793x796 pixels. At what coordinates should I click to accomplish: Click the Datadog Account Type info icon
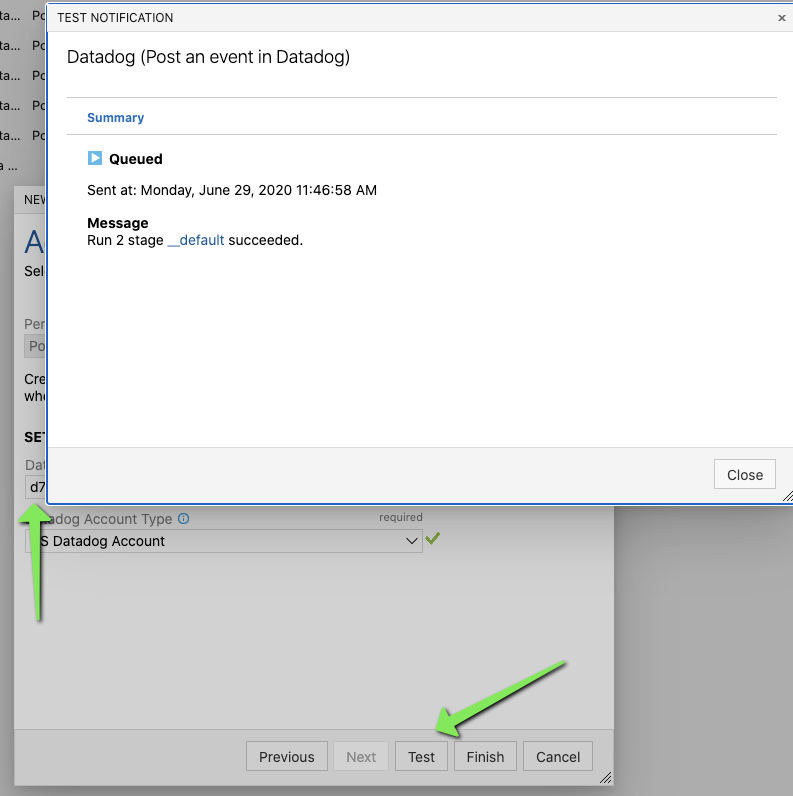point(184,518)
